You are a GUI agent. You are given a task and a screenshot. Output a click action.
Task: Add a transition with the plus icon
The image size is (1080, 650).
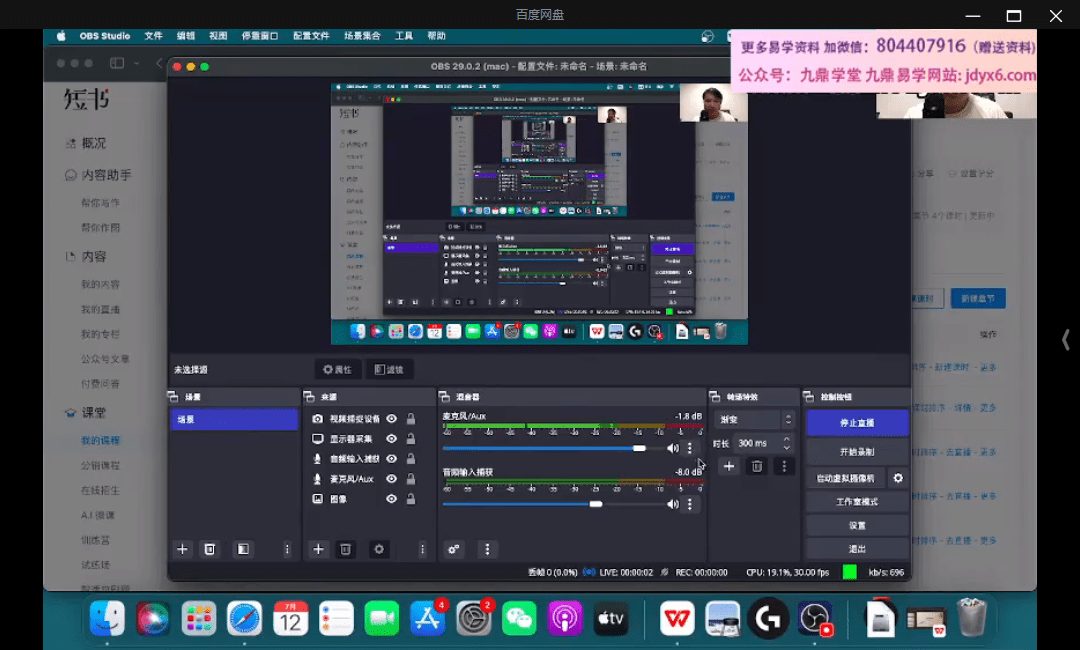(729, 466)
